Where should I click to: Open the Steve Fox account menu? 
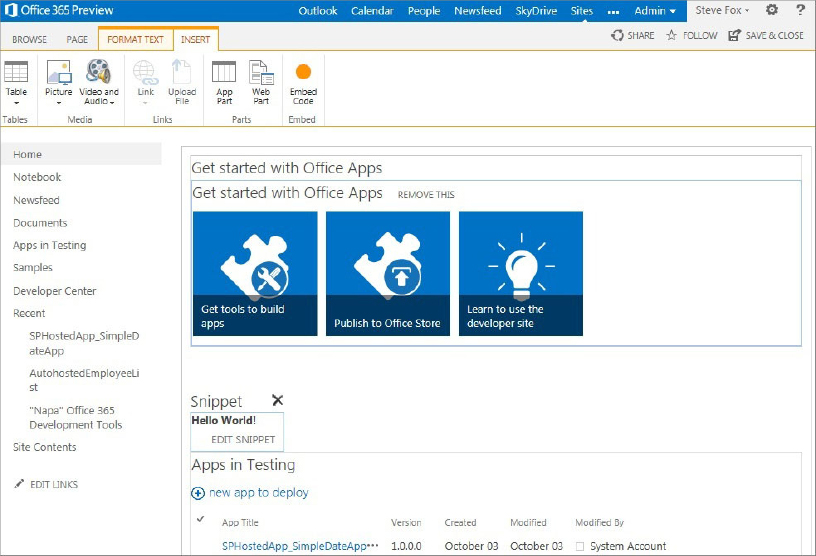(722, 10)
